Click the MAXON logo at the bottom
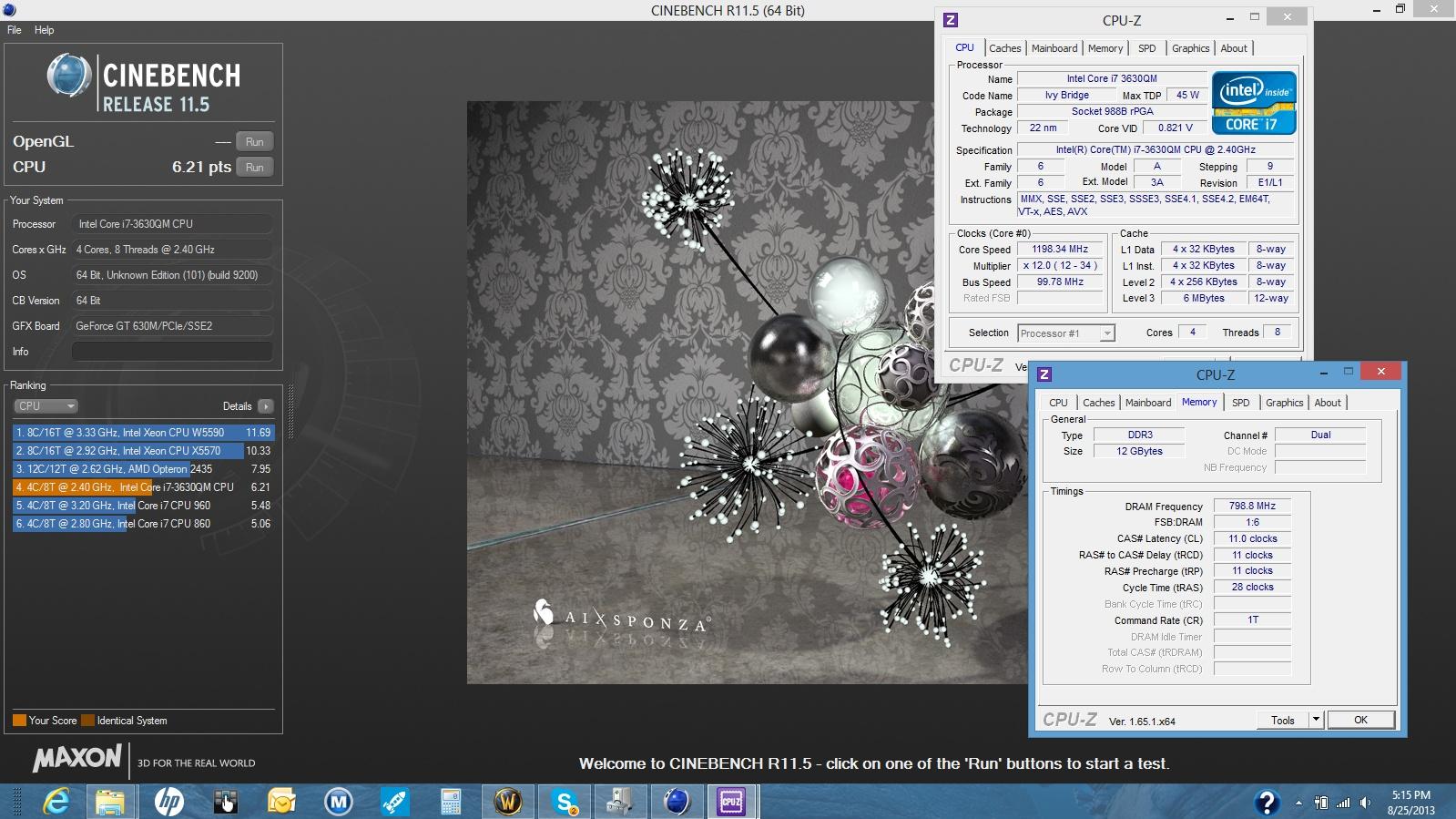The width and height of the screenshot is (1456, 819). [77, 758]
